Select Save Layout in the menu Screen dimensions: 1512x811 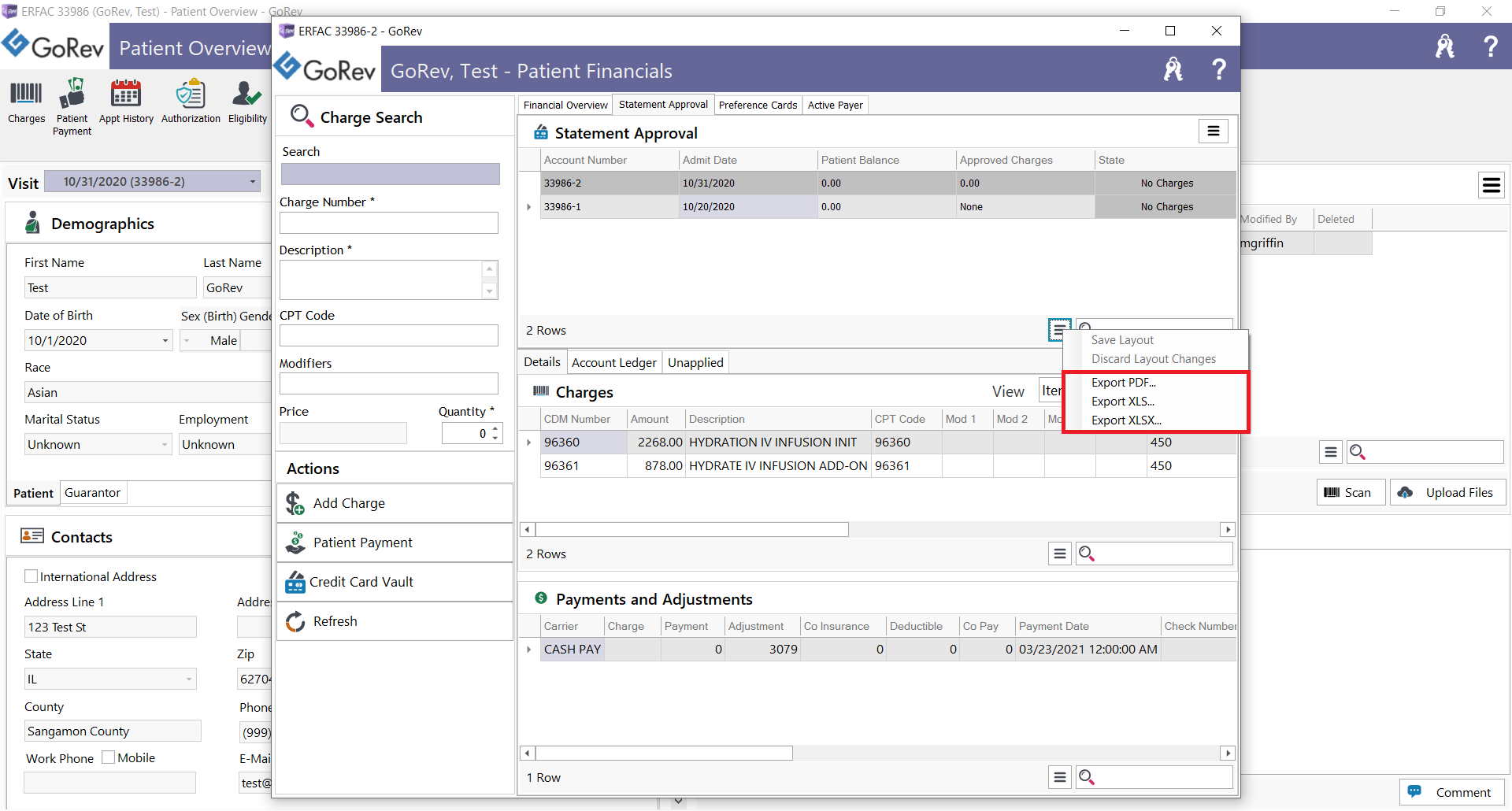coord(1122,340)
